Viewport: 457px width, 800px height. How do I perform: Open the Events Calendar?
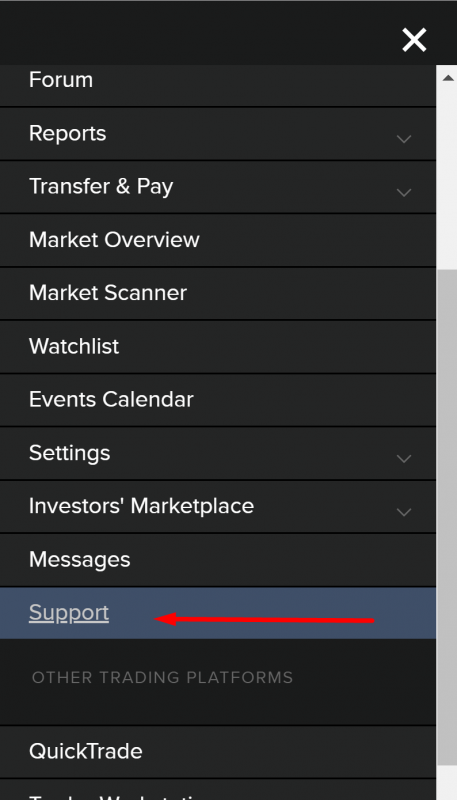click(x=218, y=400)
